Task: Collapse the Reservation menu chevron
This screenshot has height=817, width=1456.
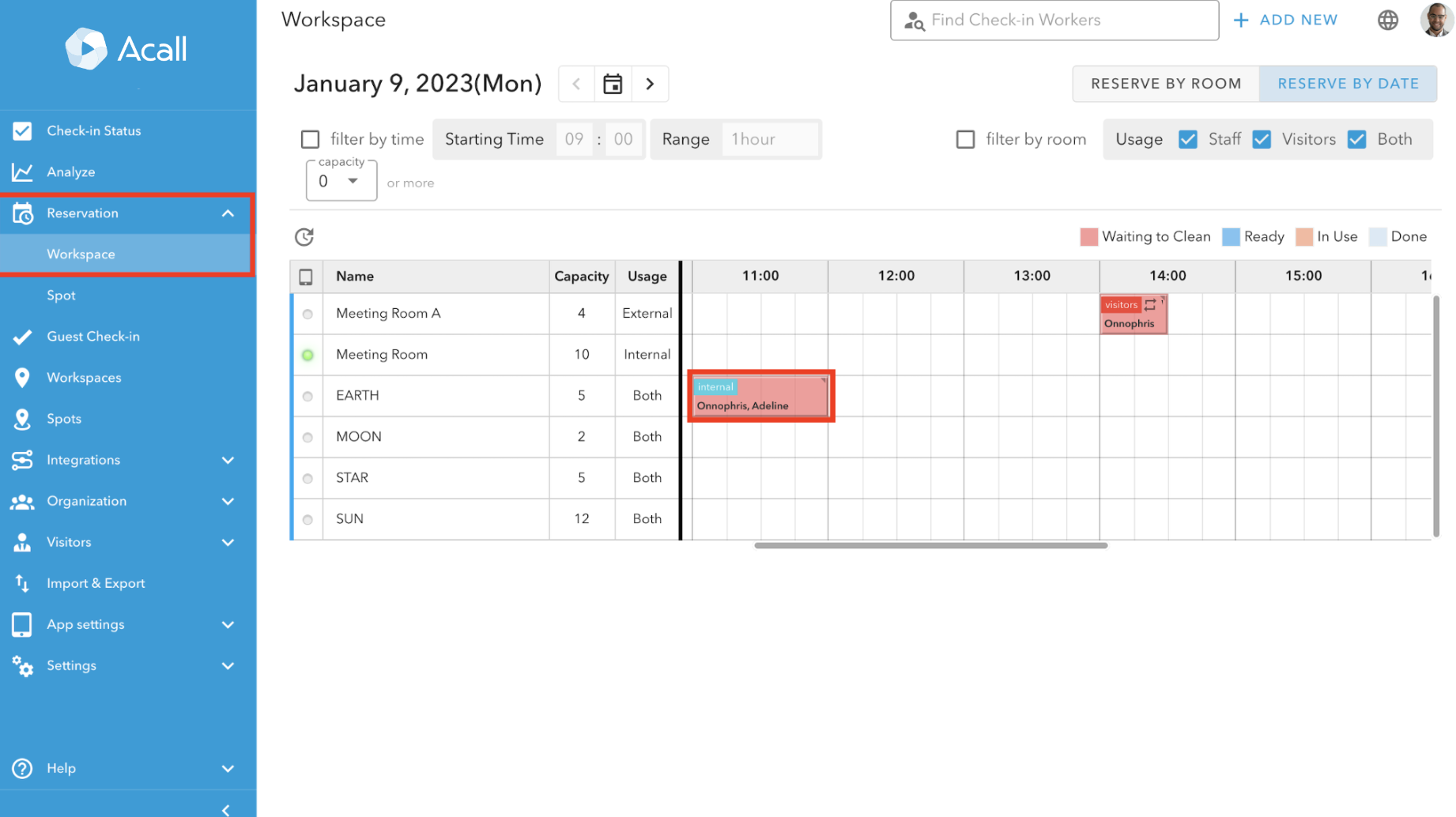Action: click(x=228, y=213)
